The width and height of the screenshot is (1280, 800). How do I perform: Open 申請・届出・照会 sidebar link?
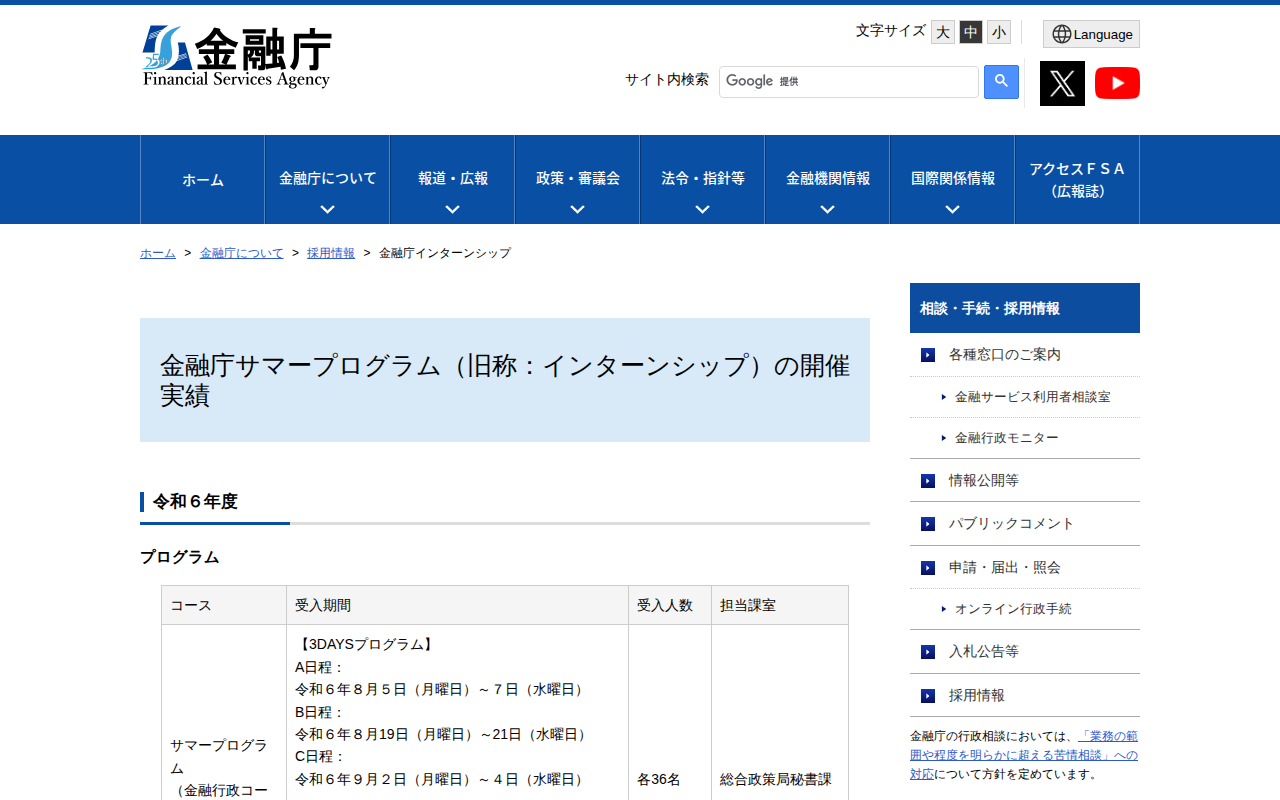pos(1004,568)
